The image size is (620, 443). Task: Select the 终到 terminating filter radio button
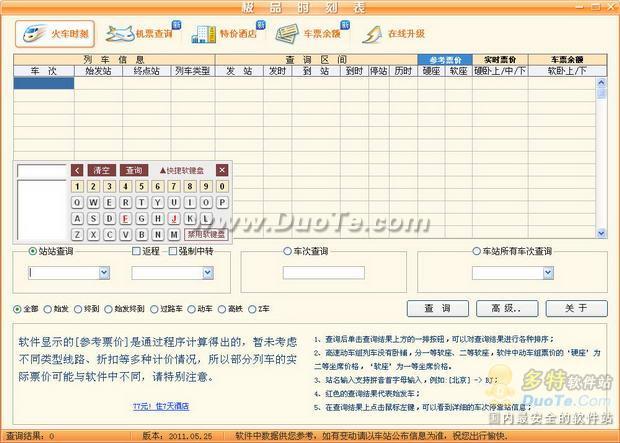pyautogui.click(x=78, y=309)
